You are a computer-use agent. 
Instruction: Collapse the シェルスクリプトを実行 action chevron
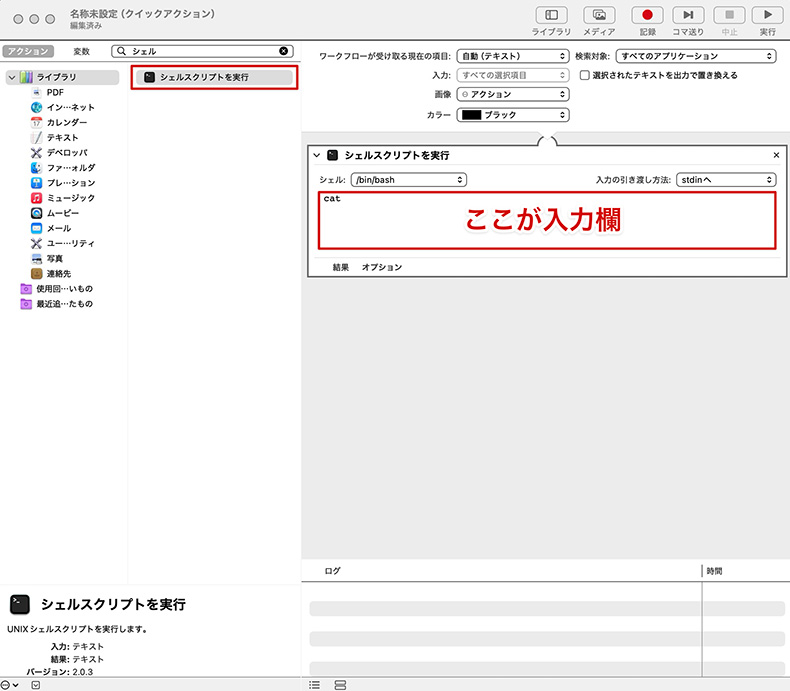tap(316, 155)
